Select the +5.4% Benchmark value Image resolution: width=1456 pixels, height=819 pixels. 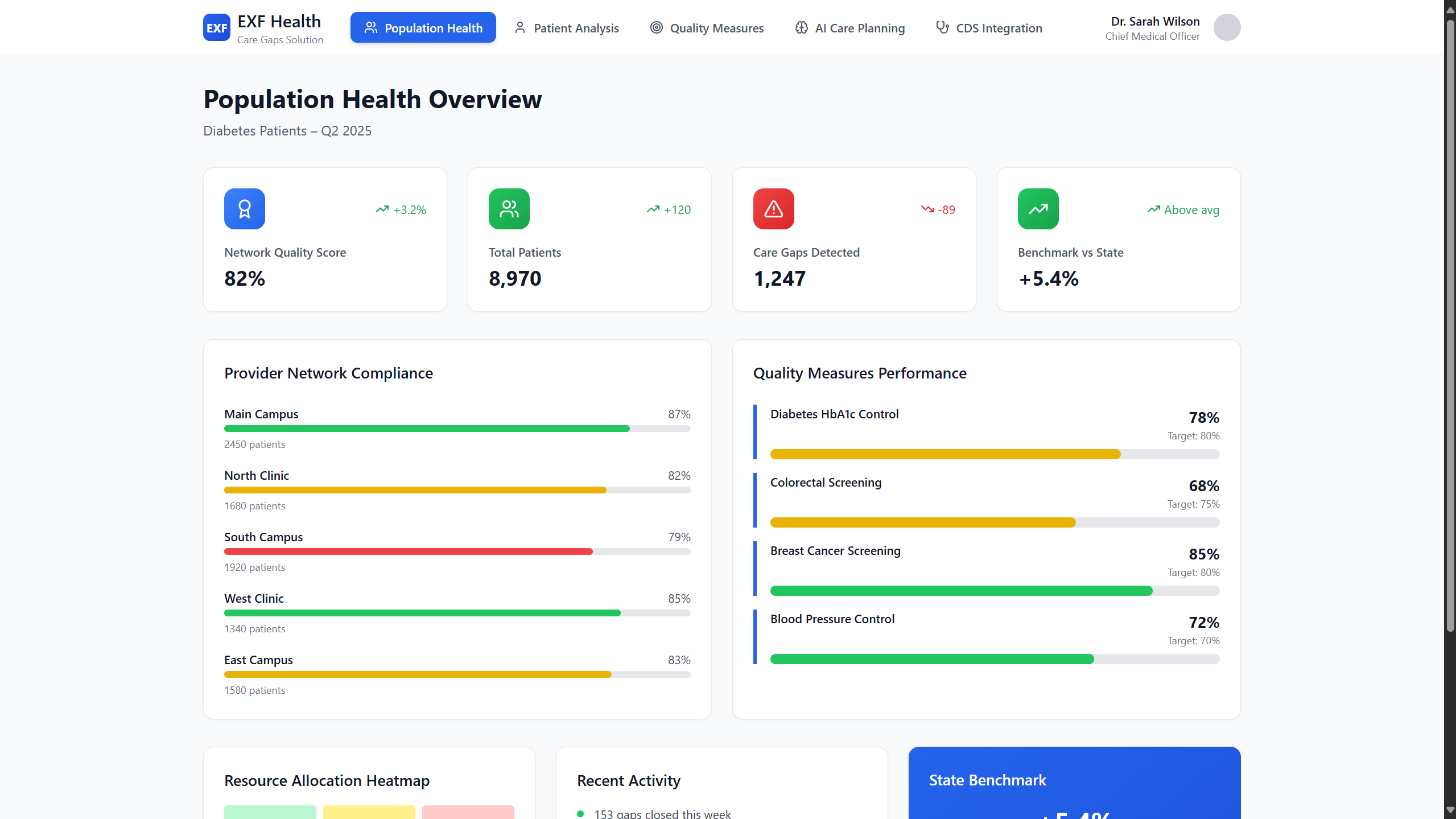(1048, 278)
